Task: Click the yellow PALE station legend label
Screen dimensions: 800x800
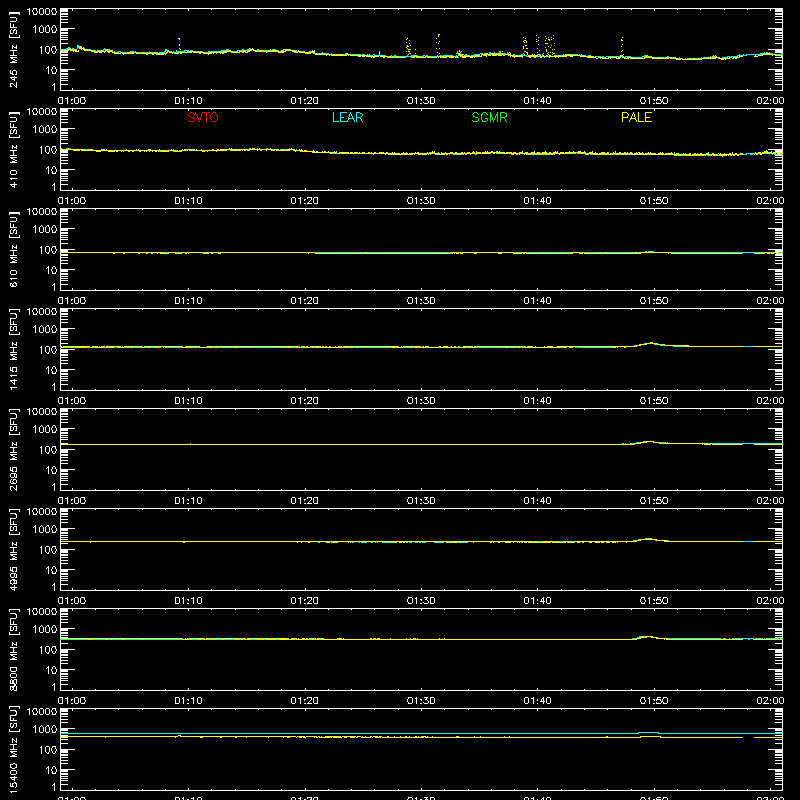Action: coord(636,117)
